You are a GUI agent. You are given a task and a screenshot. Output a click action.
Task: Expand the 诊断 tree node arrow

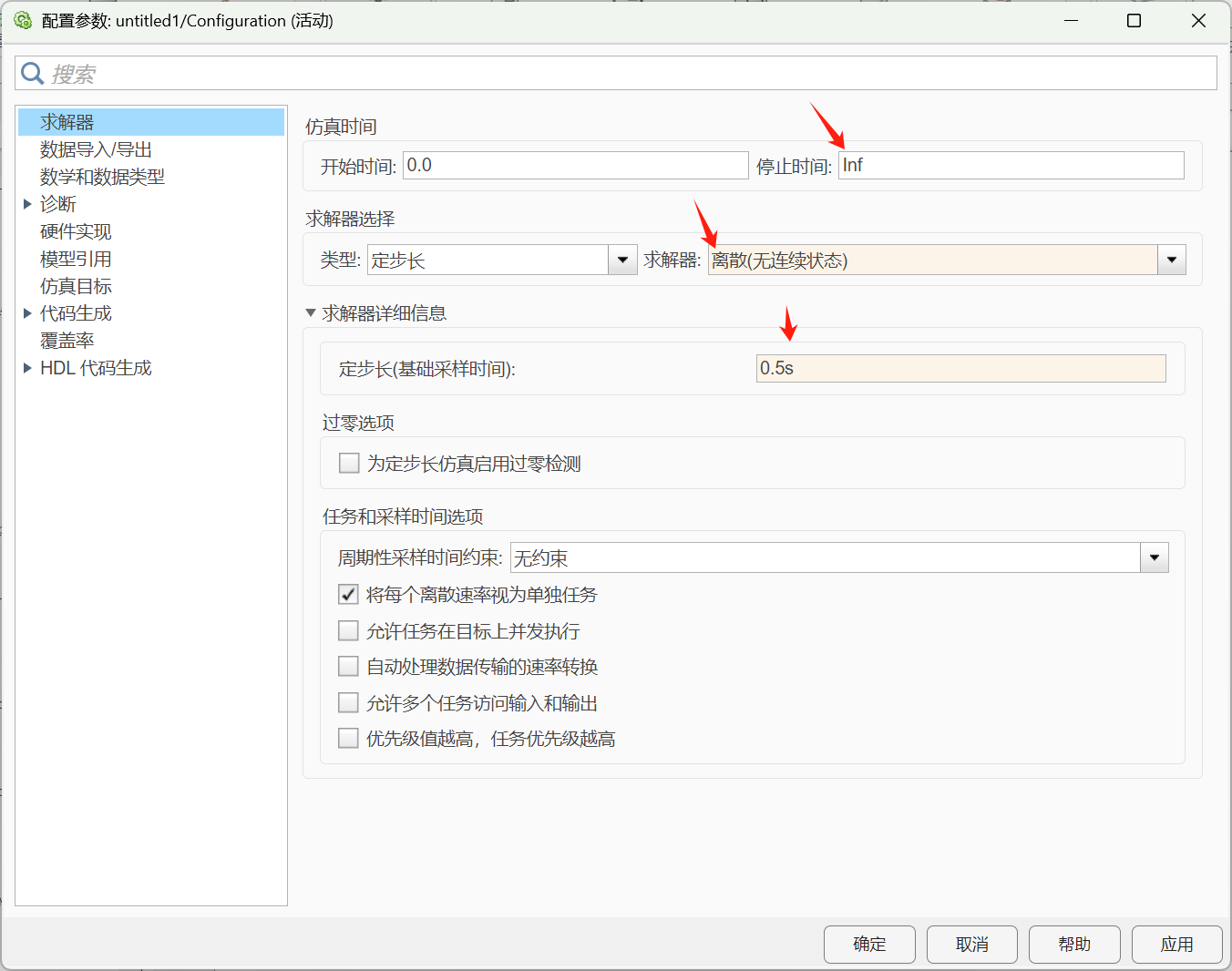pyautogui.click(x=27, y=204)
